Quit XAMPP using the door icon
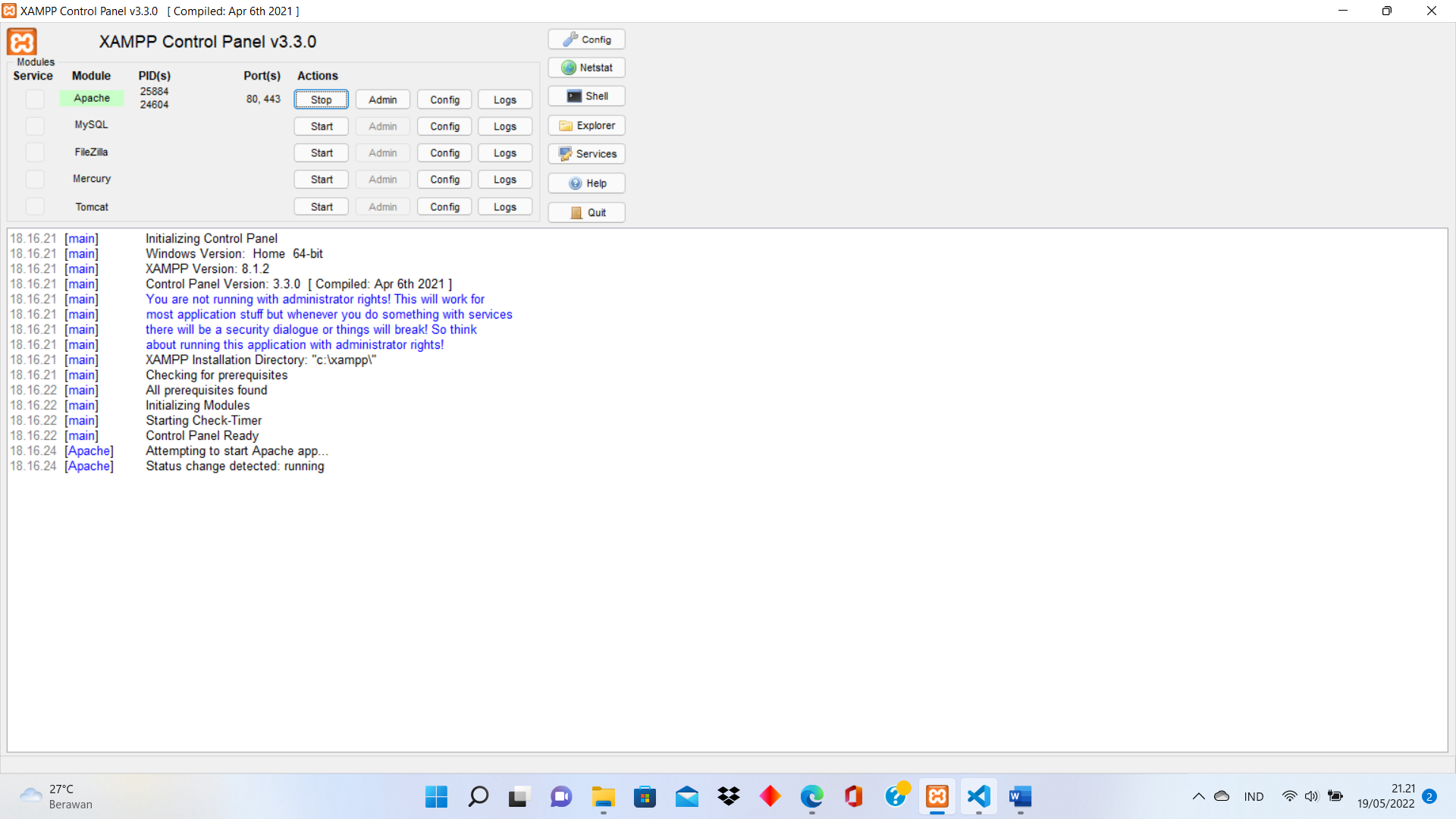The height and width of the screenshot is (819, 1456). coord(586,212)
